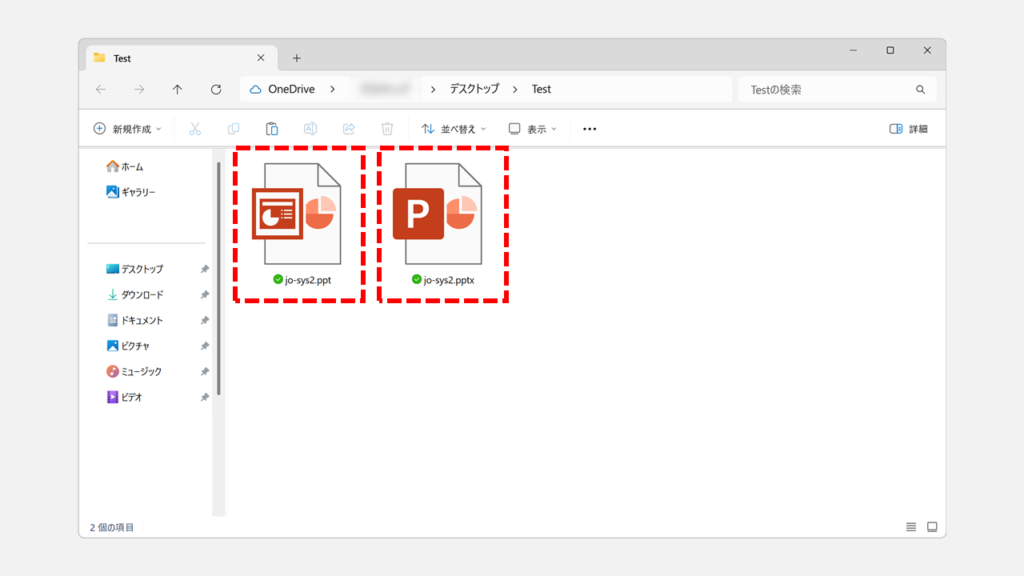Open the 表示 view dropdown

(x=533, y=129)
